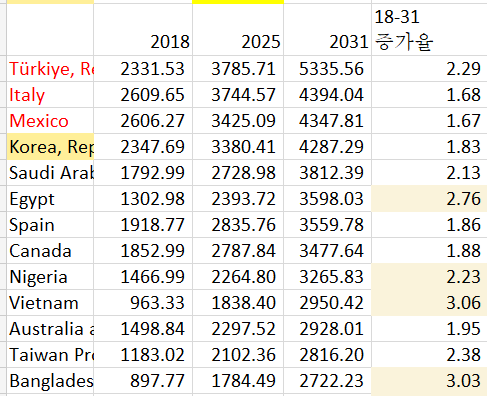487x396 pixels.
Task: Click Vietnam's shaded ratio cell 3.06
Action: pos(429,303)
